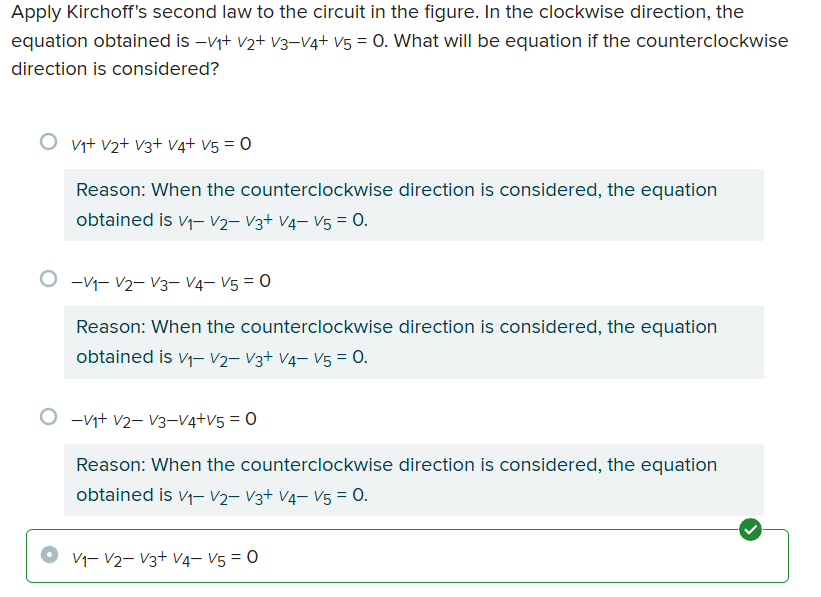The height and width of the screenshot is (597, 821).
Task: Click the equation inside the third reason box
Action: (x=273, y=496)
